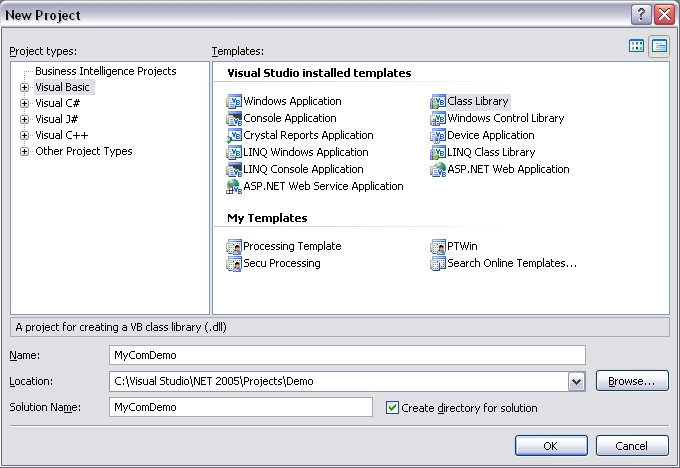
Task: Pick the LINQ Class Library icon
Action: [438, 152]
